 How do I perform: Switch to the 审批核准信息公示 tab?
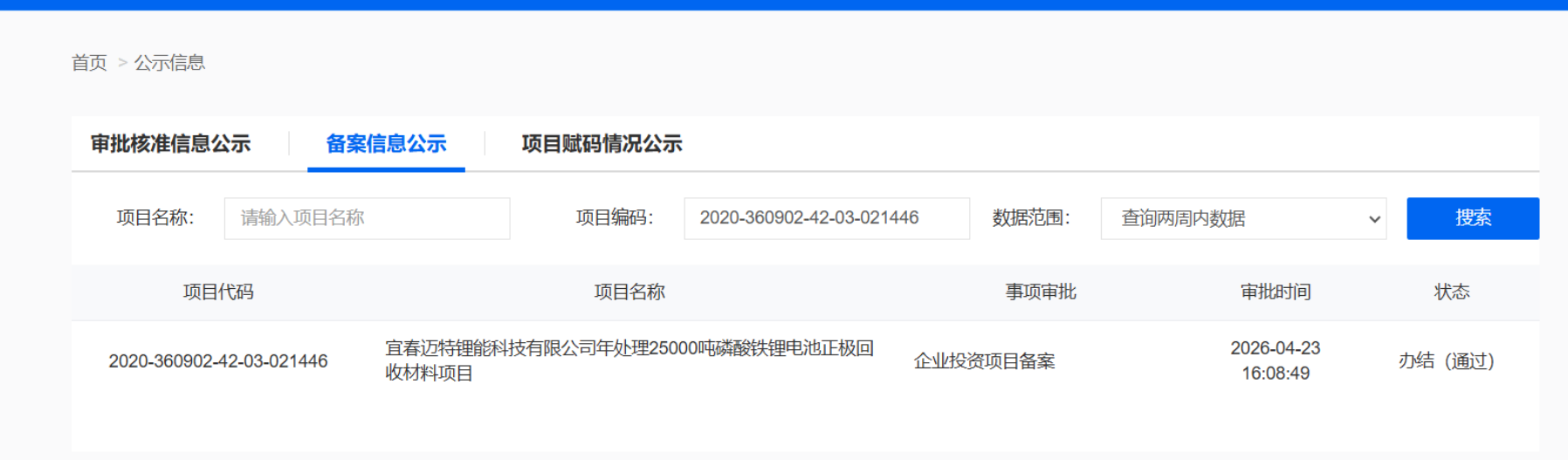(x=171, y=144)
